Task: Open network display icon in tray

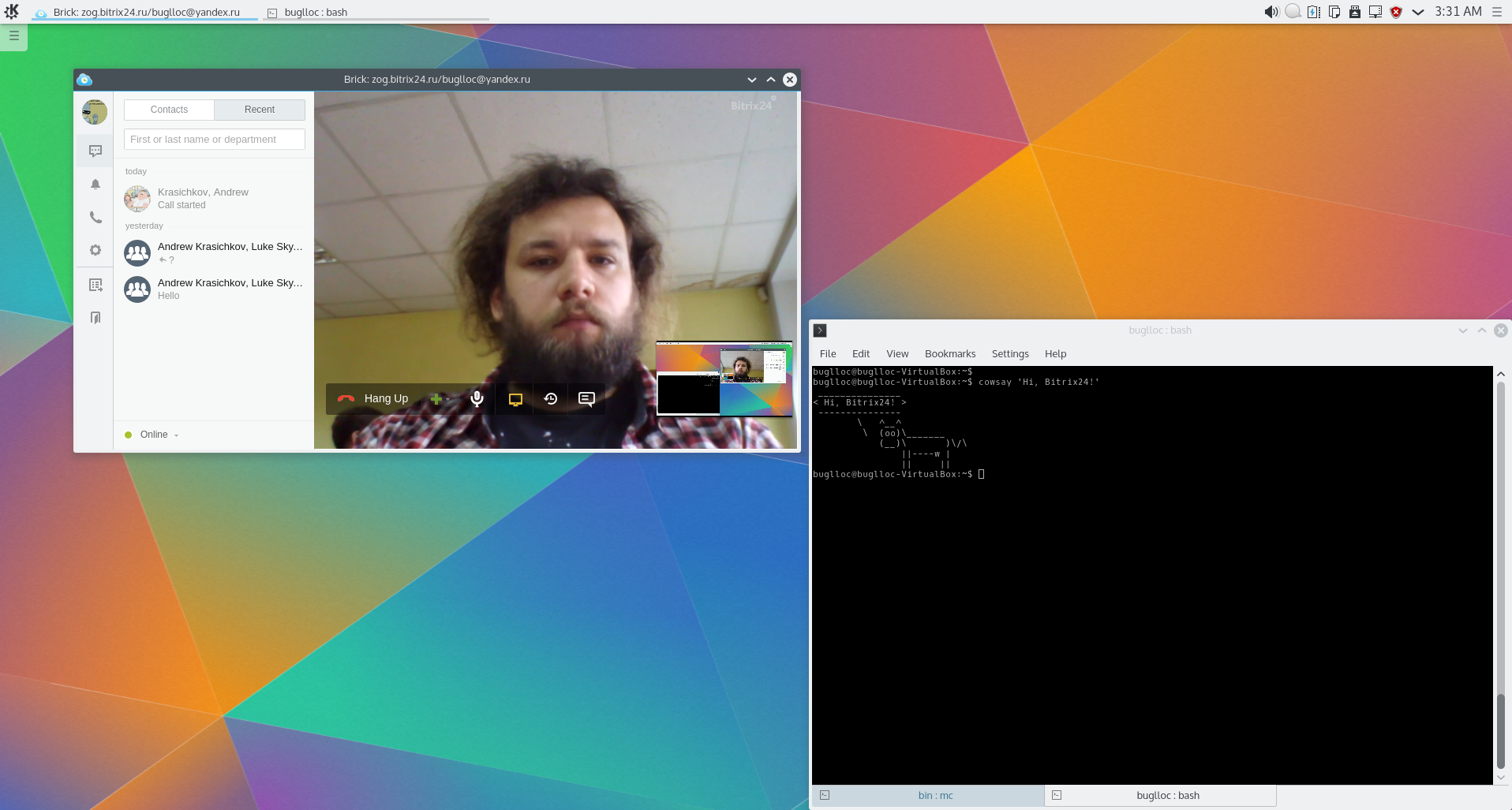Action: click(x=1375, y=12)
